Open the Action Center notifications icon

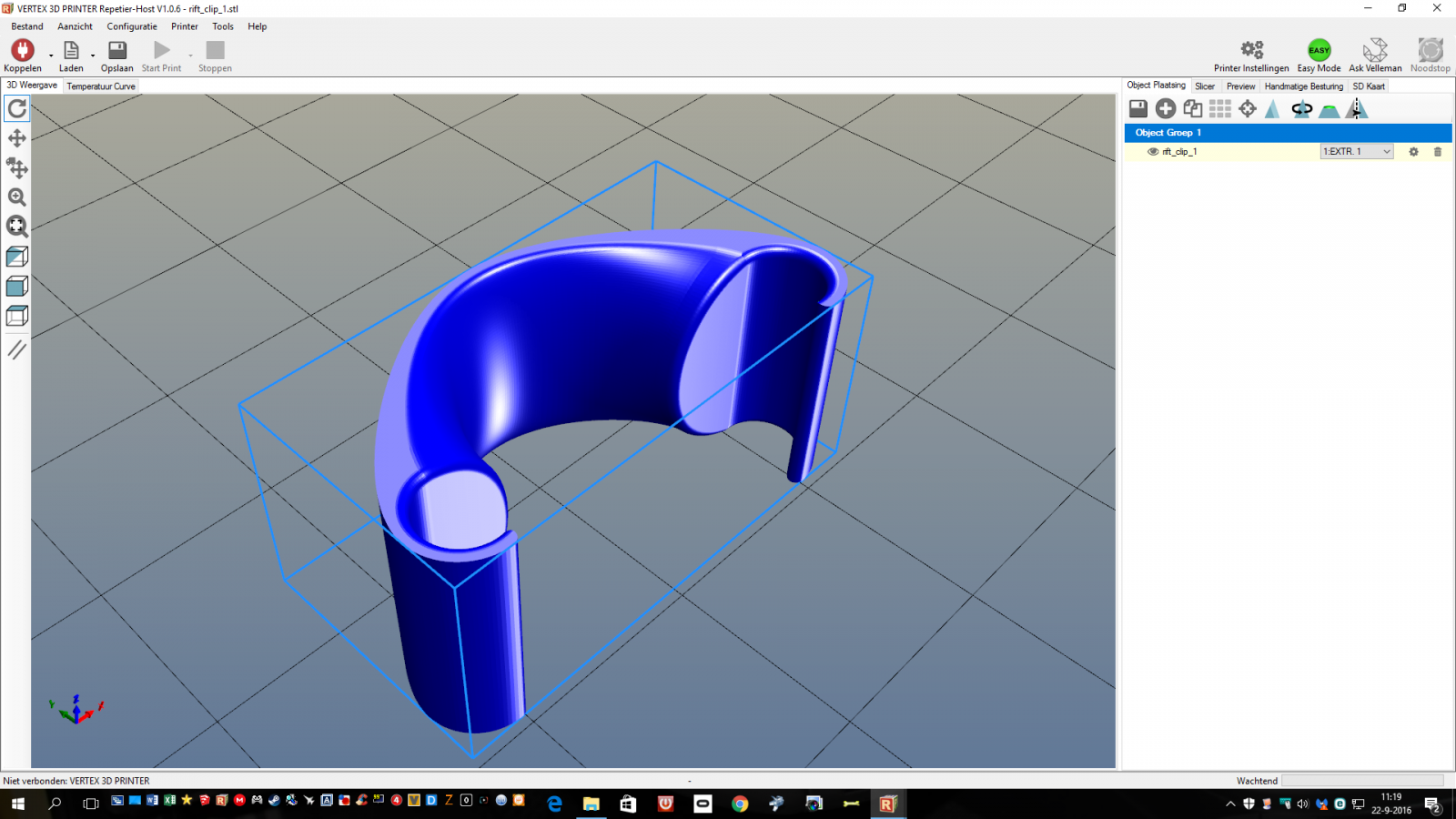pyautogui.click(x=1432, y=804)
